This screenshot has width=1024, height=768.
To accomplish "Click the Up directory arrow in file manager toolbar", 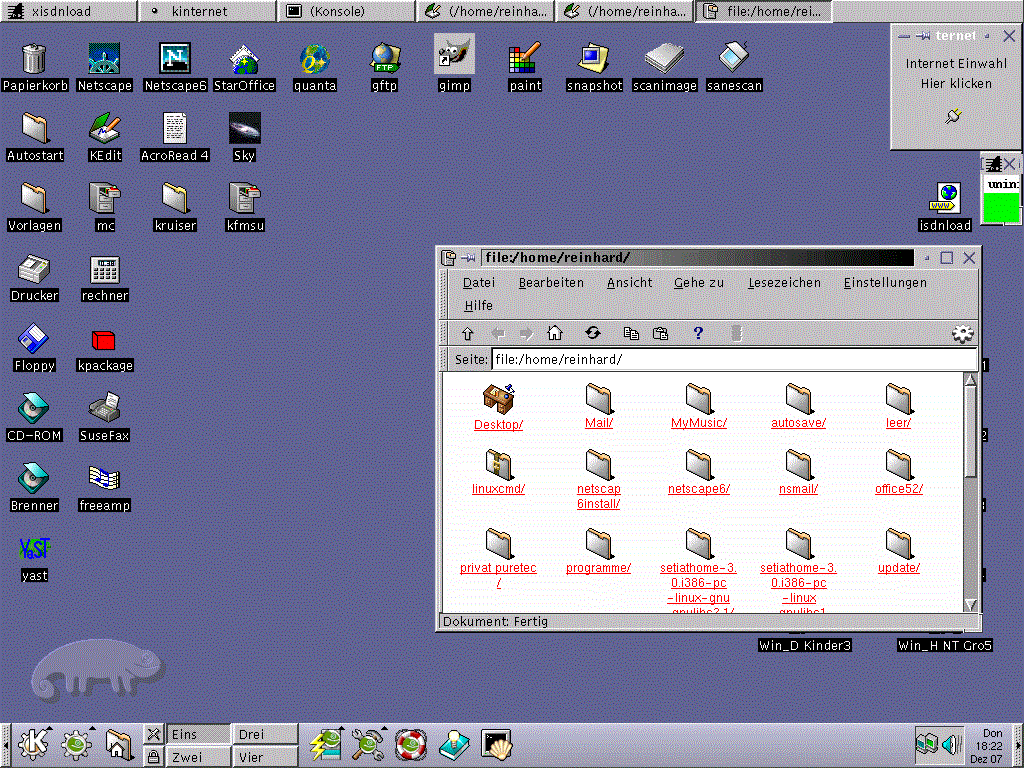I will [467, 334].
